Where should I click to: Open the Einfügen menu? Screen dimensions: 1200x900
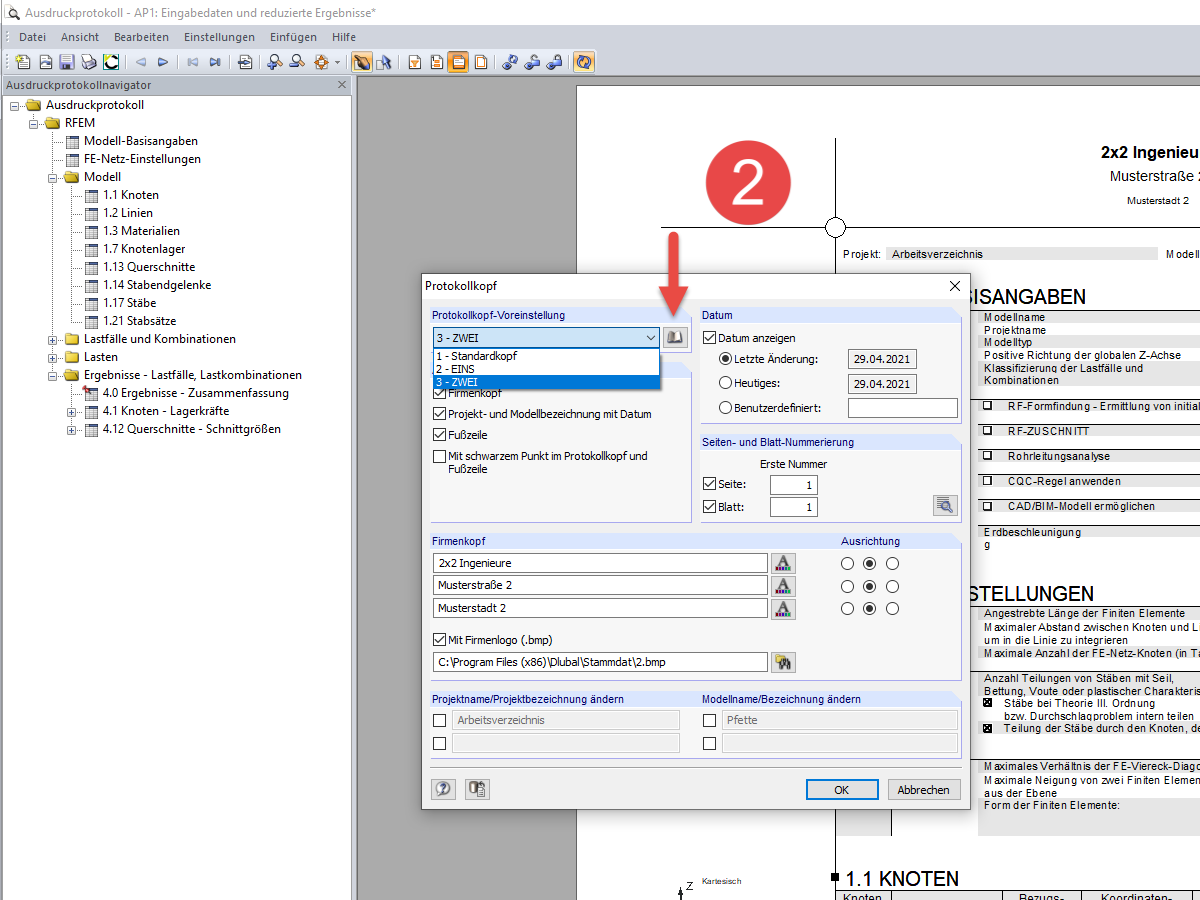tap(293, 37)
